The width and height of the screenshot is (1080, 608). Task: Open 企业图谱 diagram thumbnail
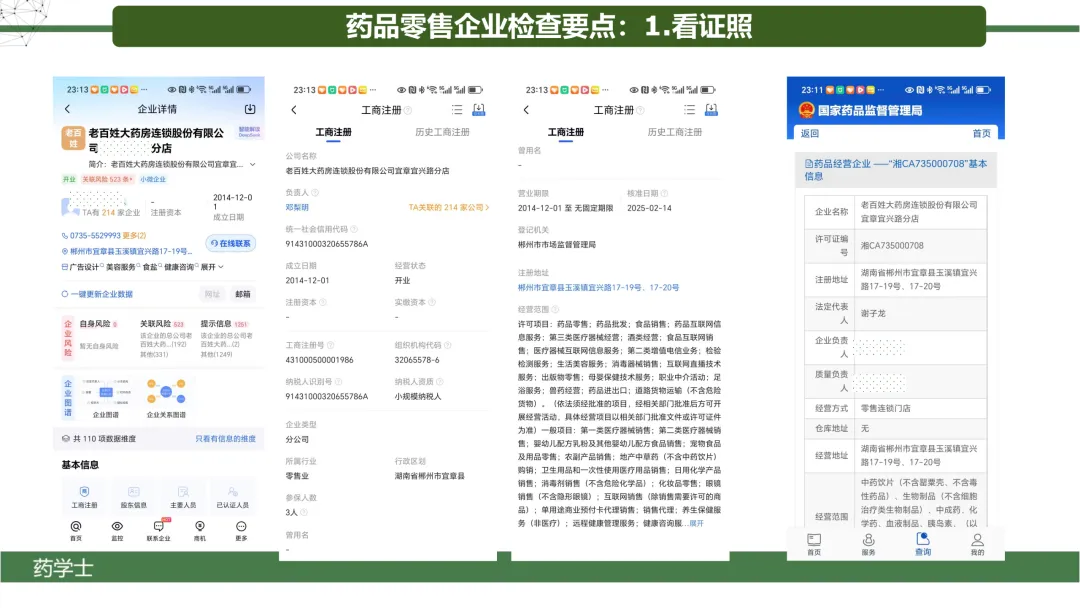click(106, 393)
